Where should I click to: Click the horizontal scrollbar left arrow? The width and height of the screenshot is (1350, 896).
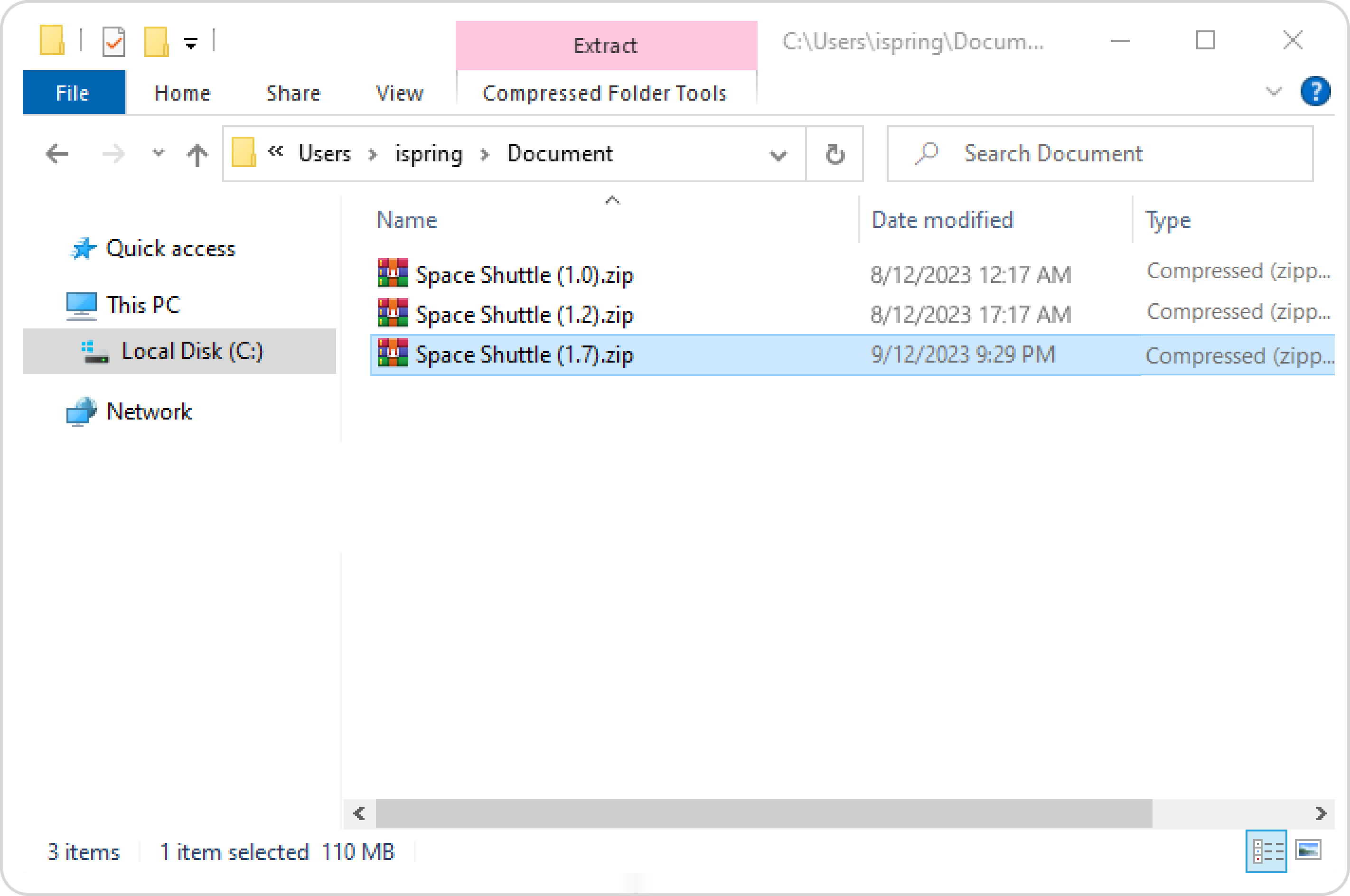pyautogui.click(x=359, y=813)
